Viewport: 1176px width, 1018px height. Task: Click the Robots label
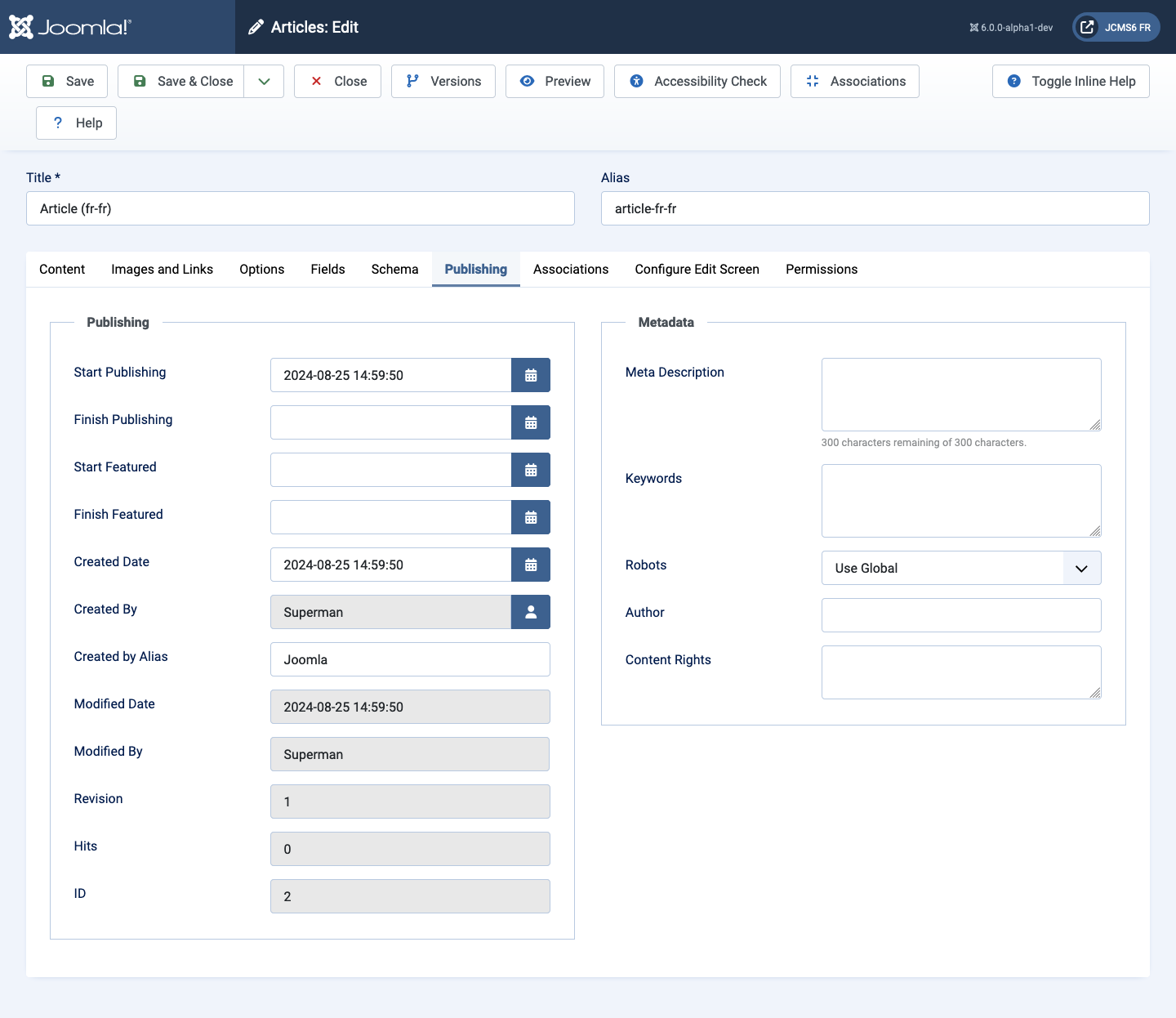[646, 565]
